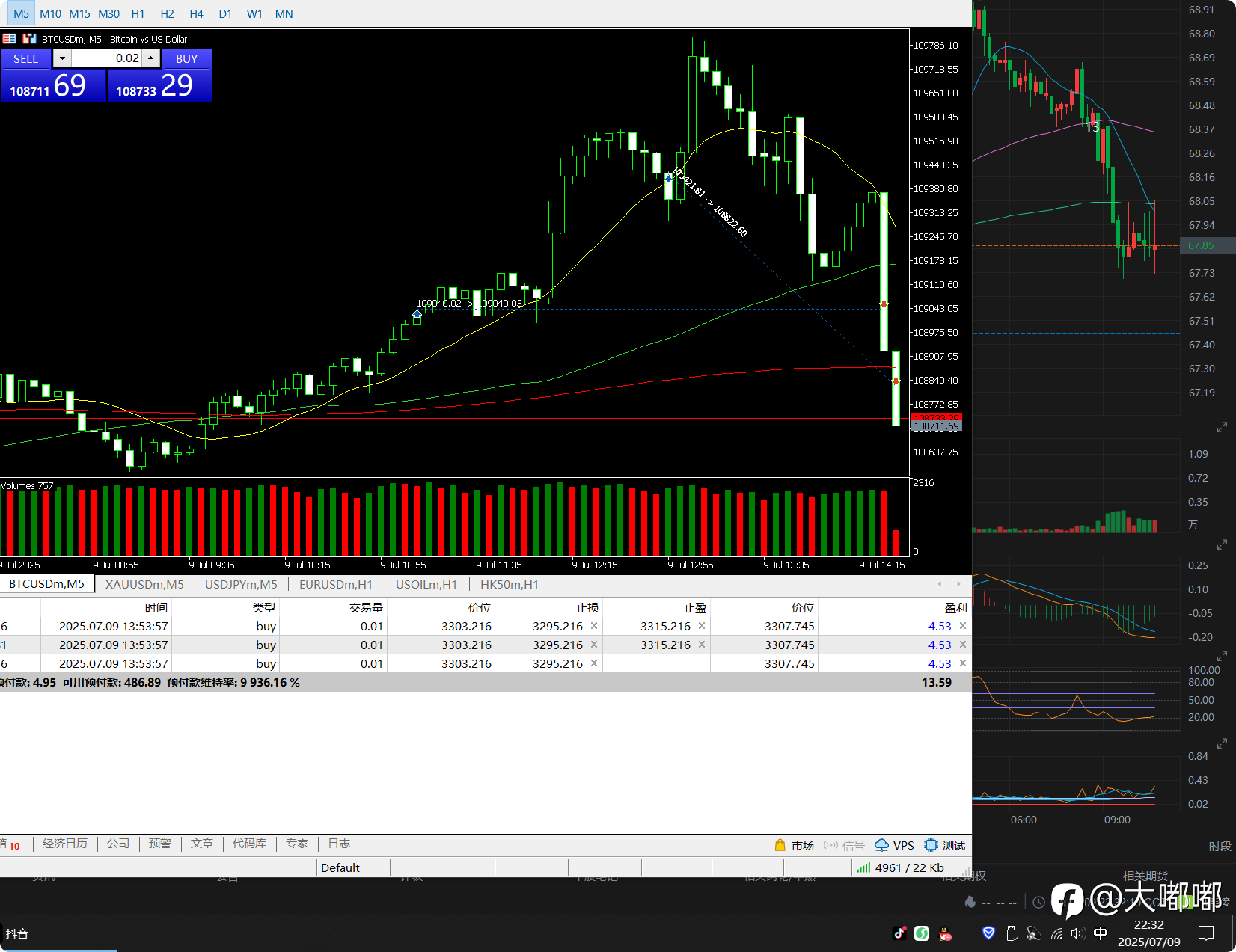Remove stop loss on third buy order

[594, 663]
